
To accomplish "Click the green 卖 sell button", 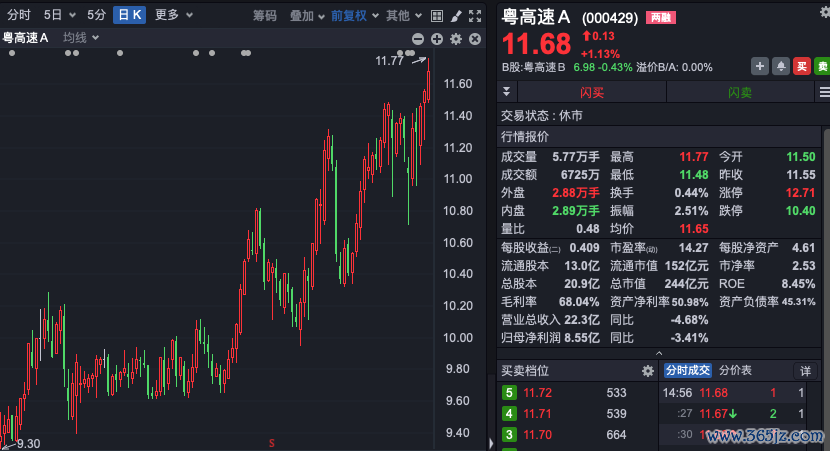I will coord(822,66).
